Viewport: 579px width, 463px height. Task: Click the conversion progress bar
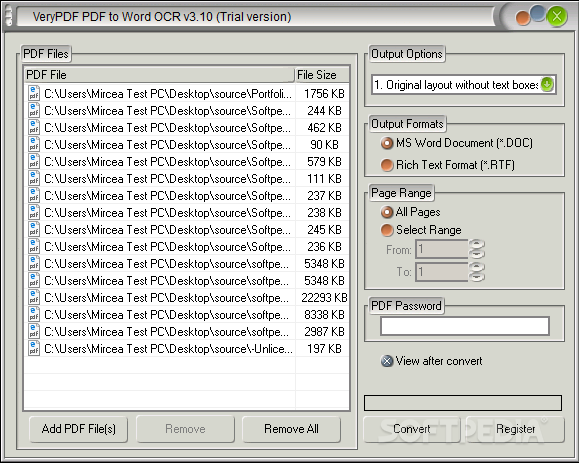[x=463, y=403]
